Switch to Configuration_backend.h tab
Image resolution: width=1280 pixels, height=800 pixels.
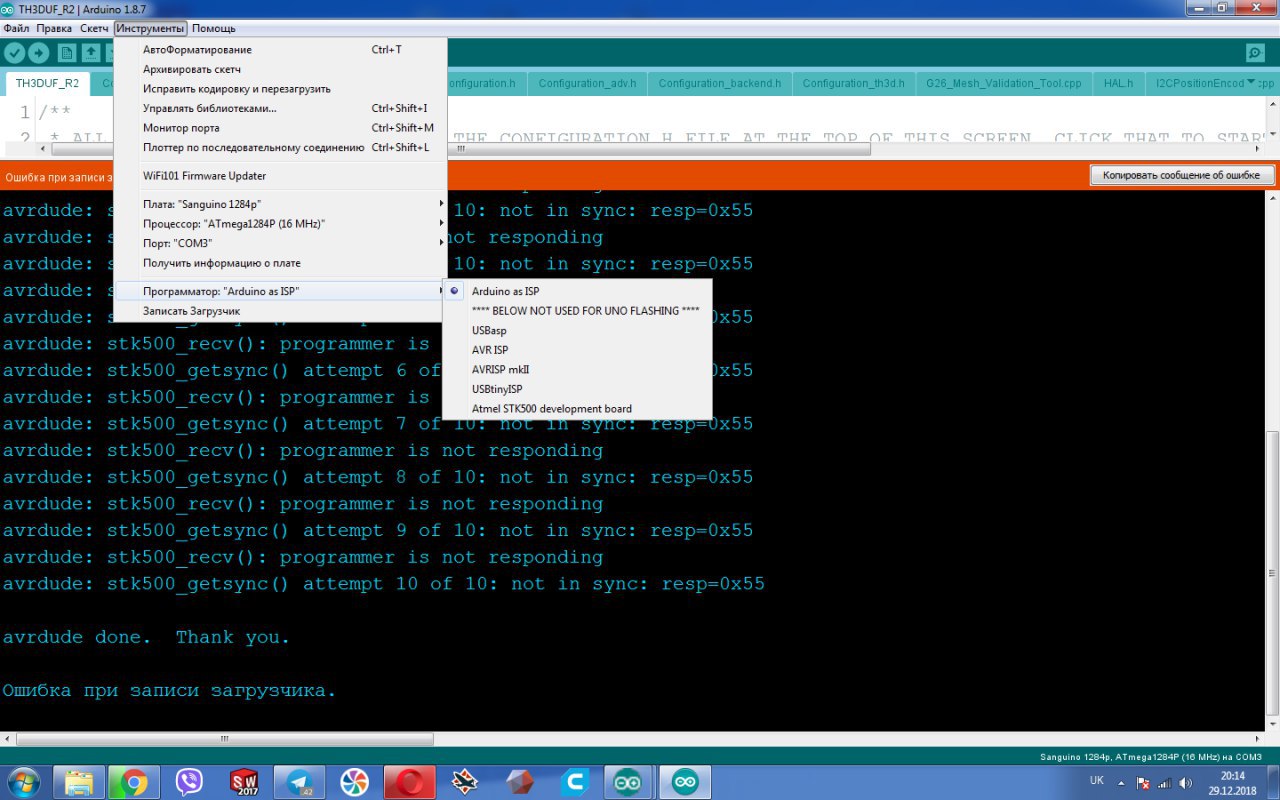720,83
